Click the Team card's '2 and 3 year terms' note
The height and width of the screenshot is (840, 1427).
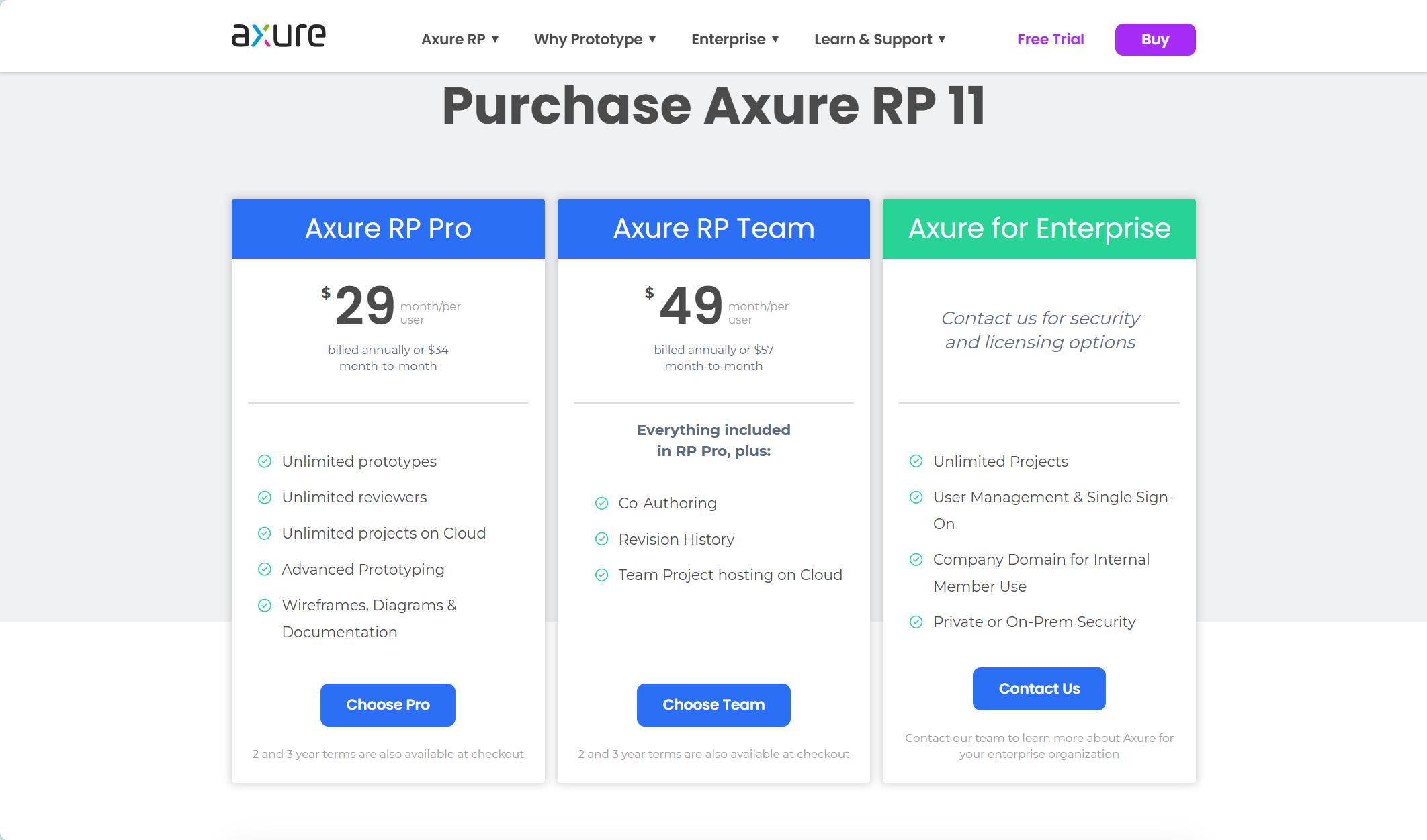(713, 755)
